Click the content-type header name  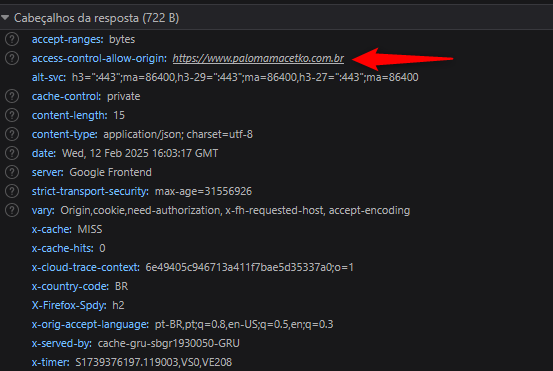65,135
